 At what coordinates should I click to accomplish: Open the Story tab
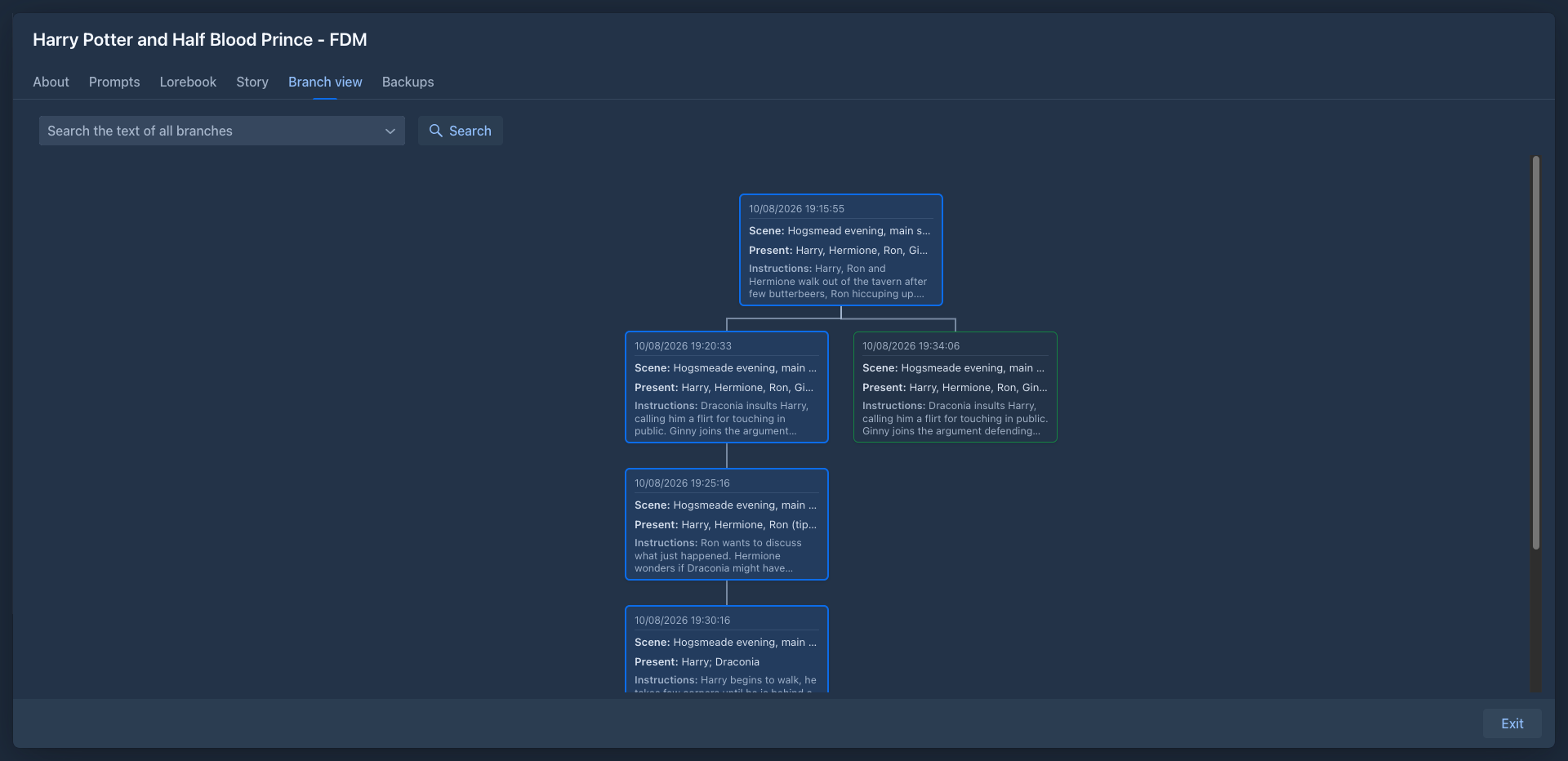coord(252,82)
